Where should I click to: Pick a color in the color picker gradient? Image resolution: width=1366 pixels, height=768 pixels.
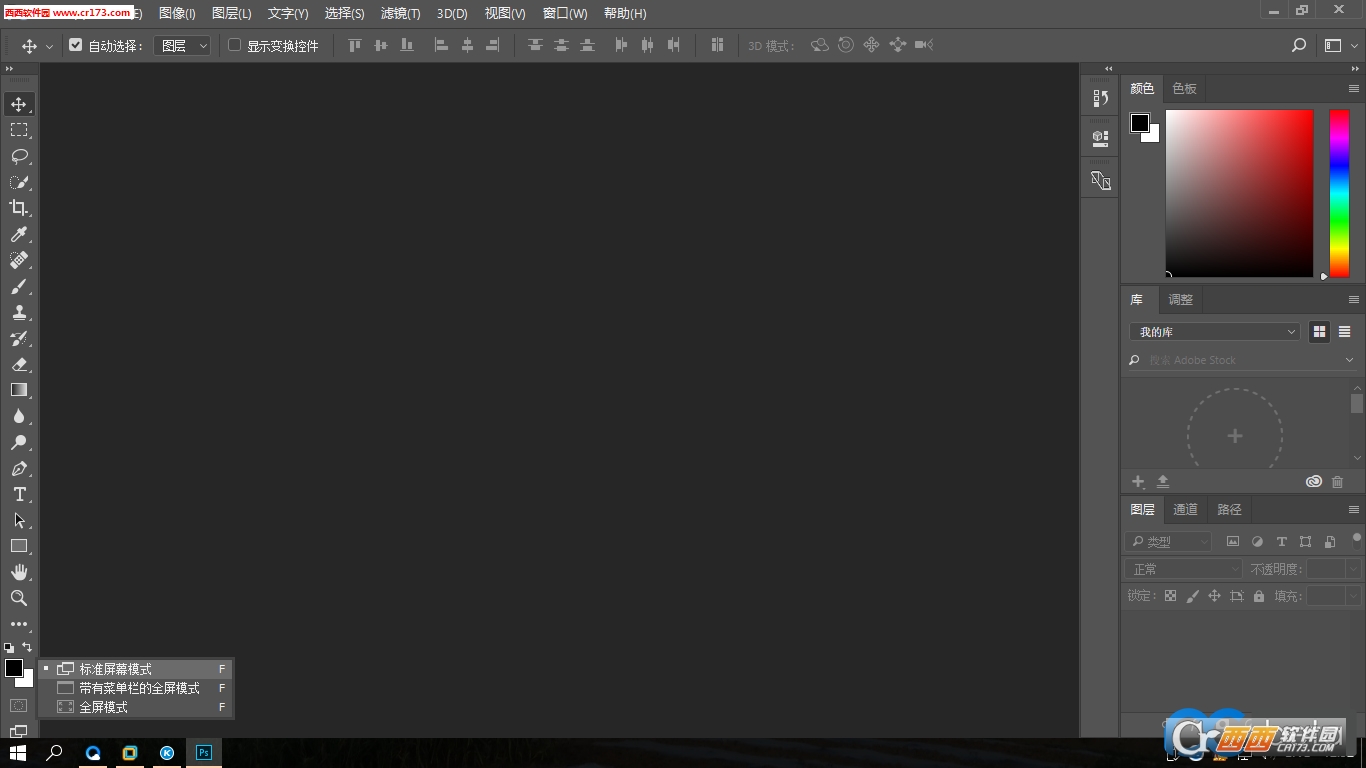(x=1239, y=193)
